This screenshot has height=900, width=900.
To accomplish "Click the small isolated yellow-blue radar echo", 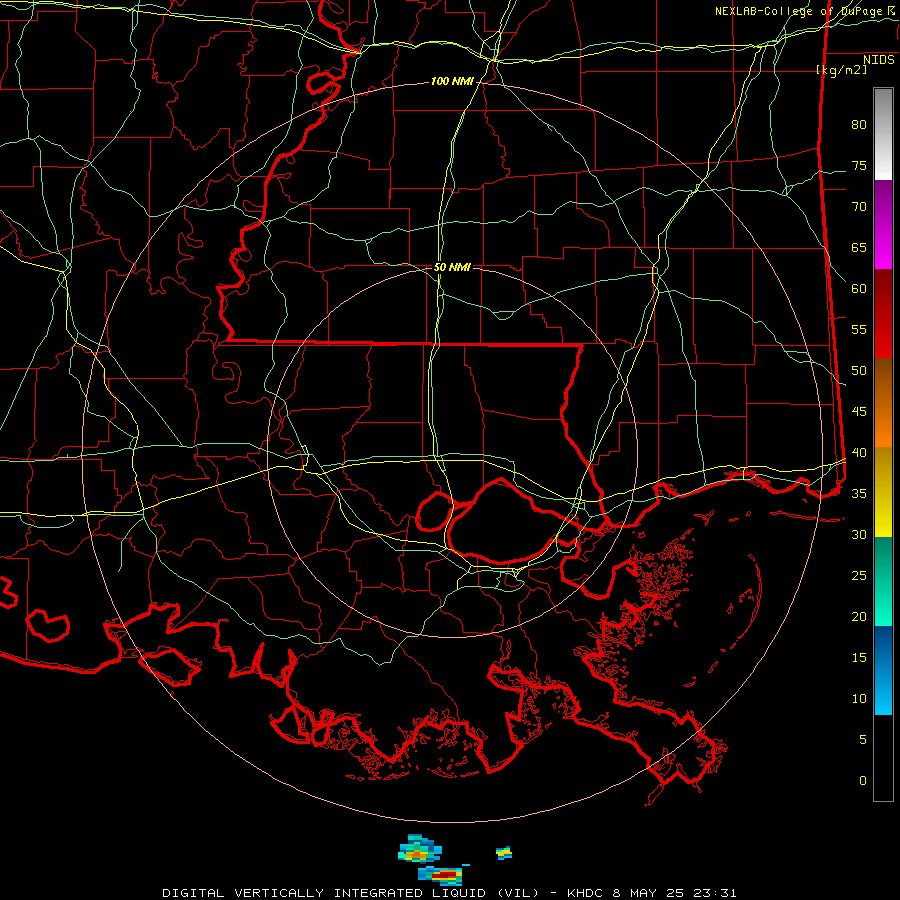I will pos(504,853).
